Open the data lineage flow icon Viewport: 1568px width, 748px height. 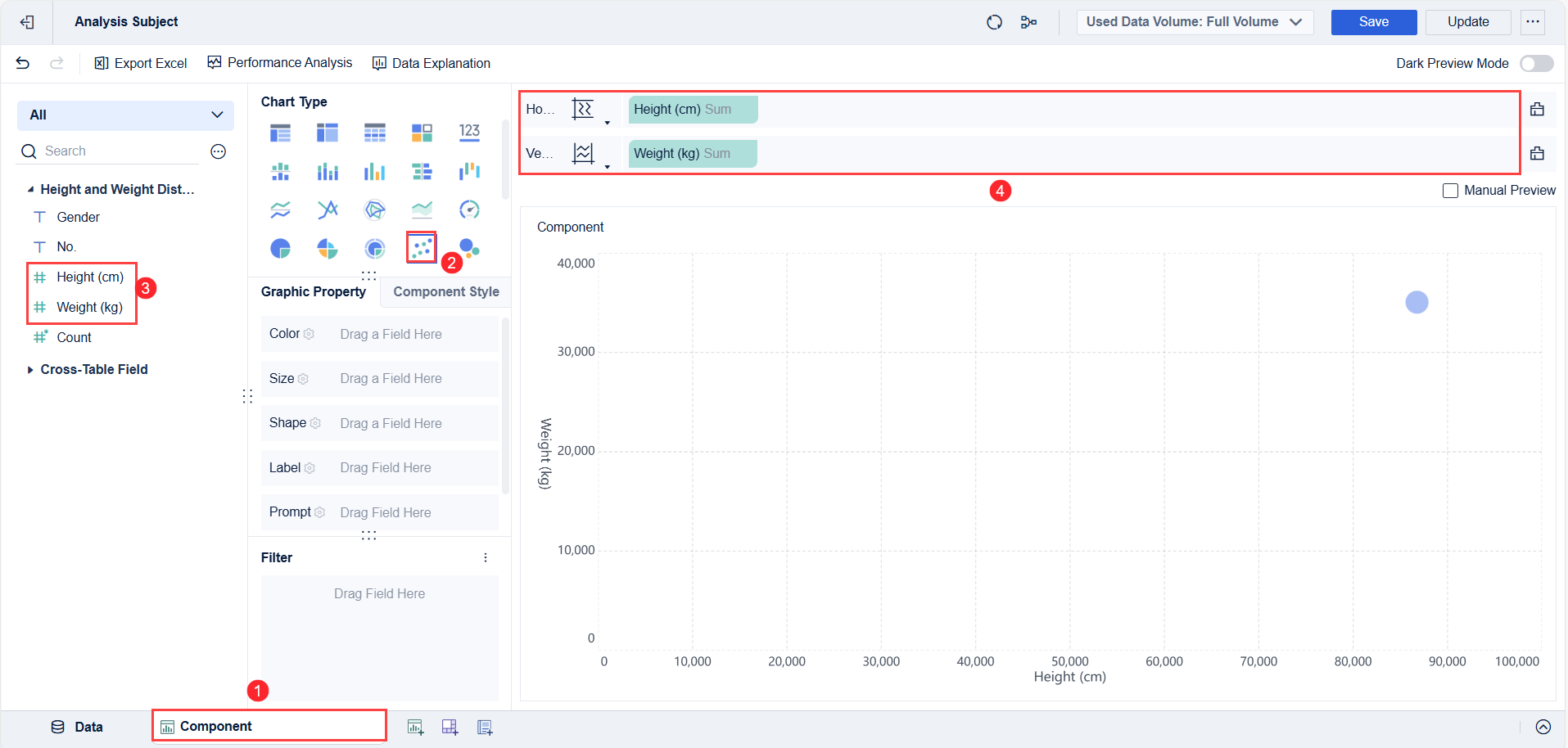click(x=1029, y=22)
